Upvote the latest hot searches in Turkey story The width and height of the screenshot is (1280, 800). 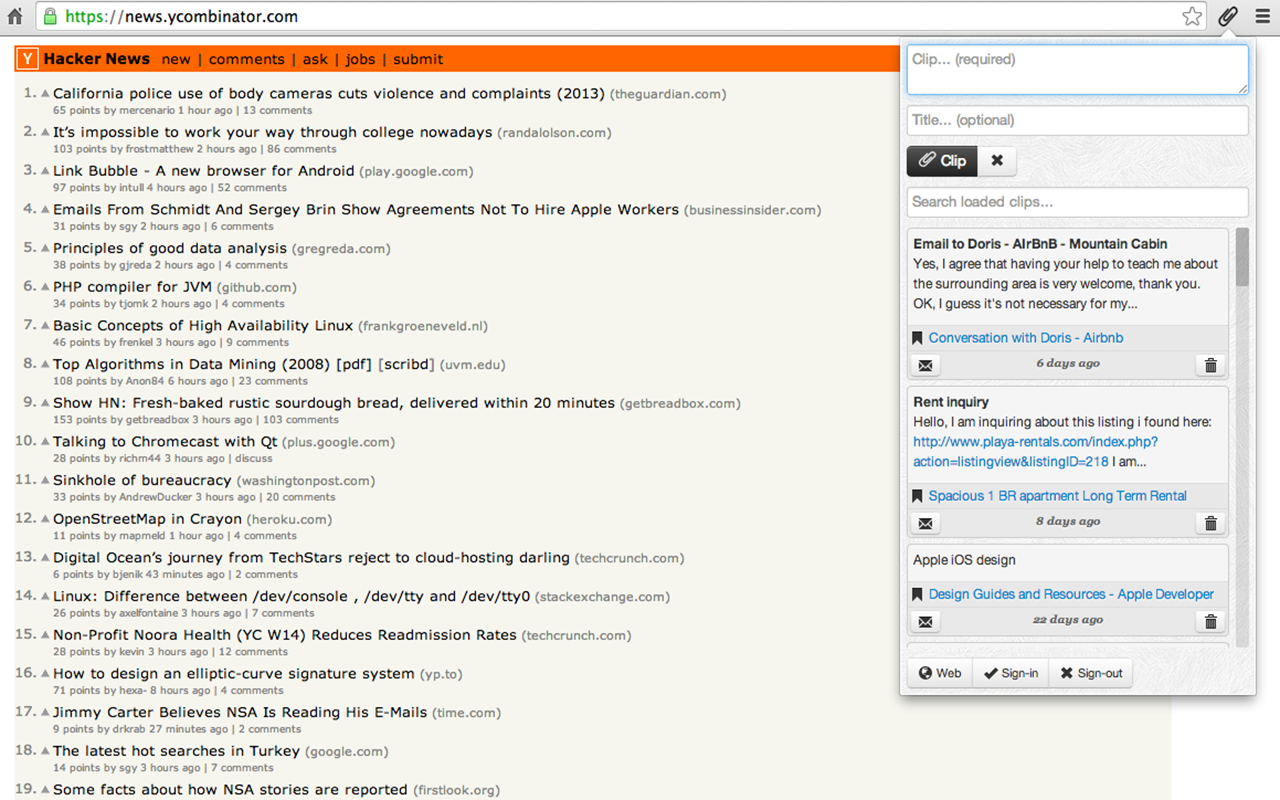45,751
